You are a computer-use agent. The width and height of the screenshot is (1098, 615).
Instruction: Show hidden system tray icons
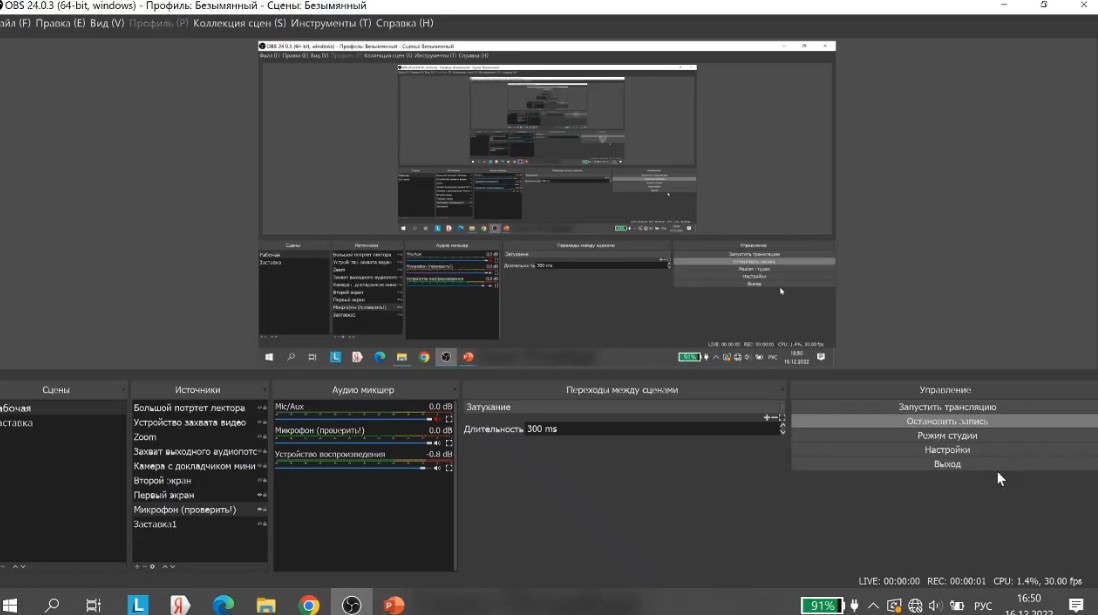pyautogui.click(x=873, y=605)
